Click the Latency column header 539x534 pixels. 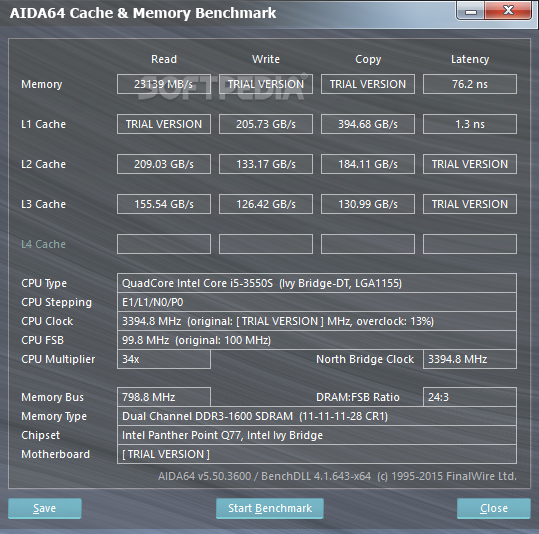pyautogui.click(x=470, y=59)
